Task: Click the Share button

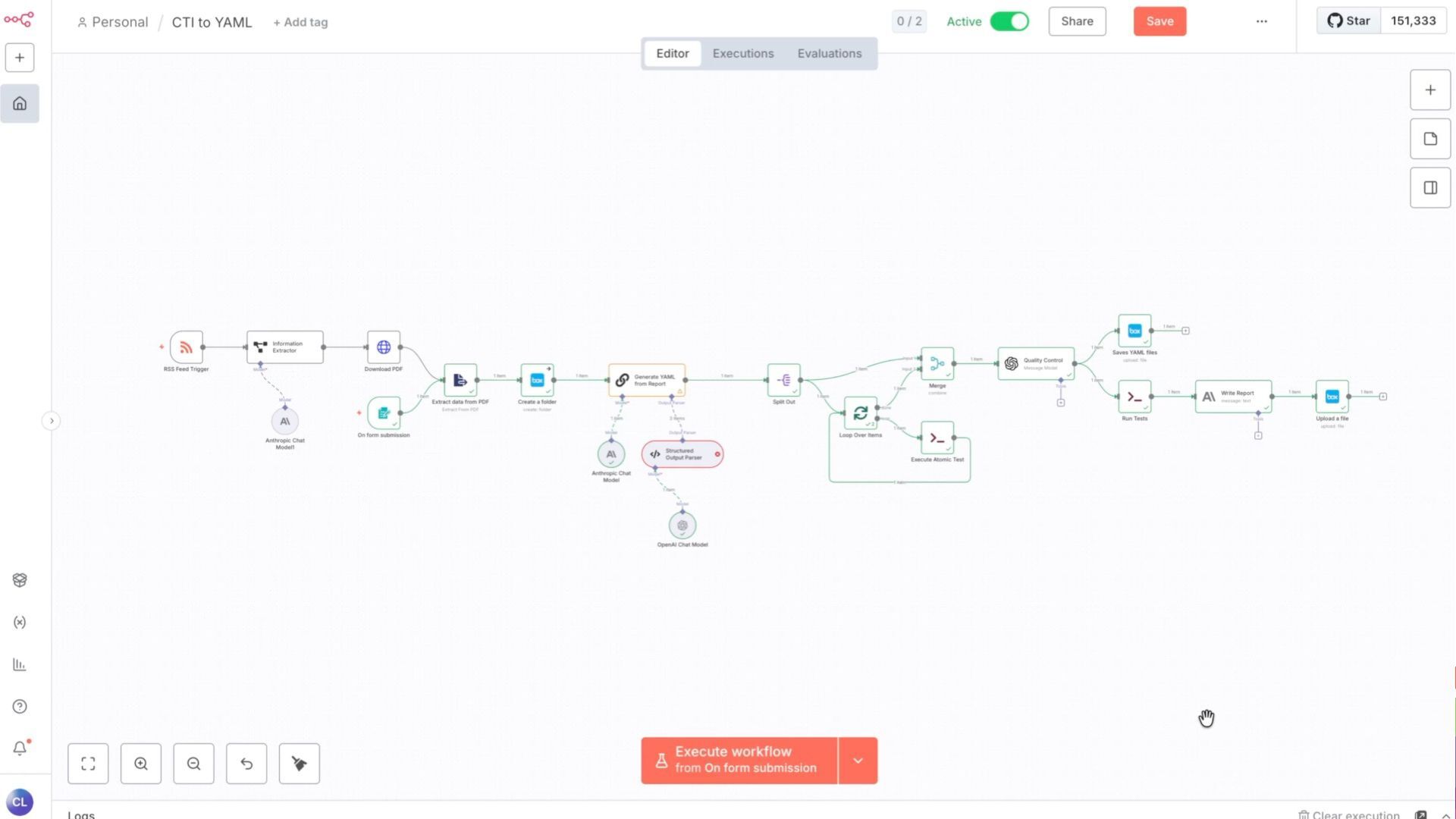Action: pyautogui.click(x=1077, y=21)
